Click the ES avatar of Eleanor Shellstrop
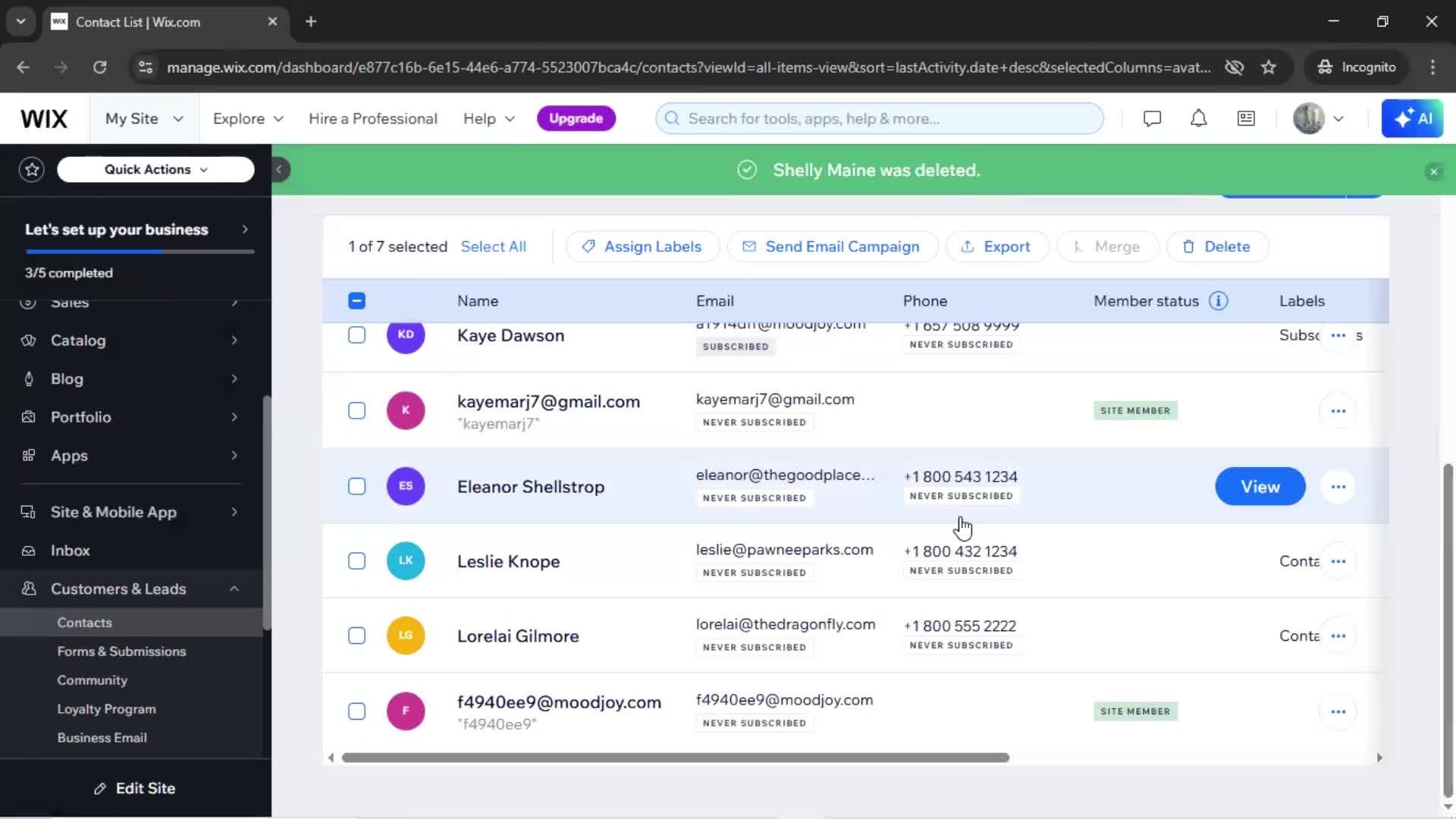The image size is (1456, 819). pos(406,486)
